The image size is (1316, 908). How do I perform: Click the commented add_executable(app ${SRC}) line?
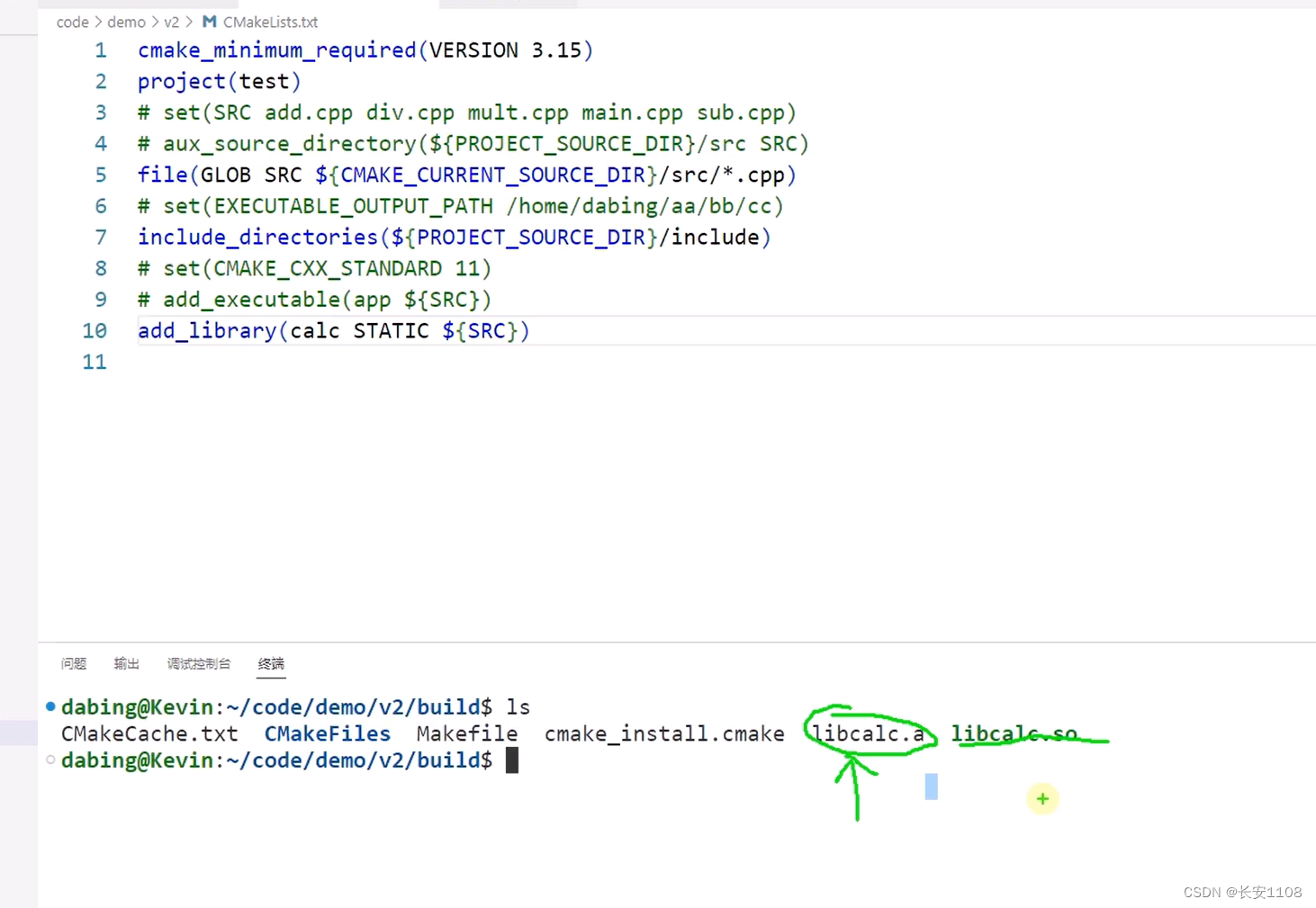315,300
